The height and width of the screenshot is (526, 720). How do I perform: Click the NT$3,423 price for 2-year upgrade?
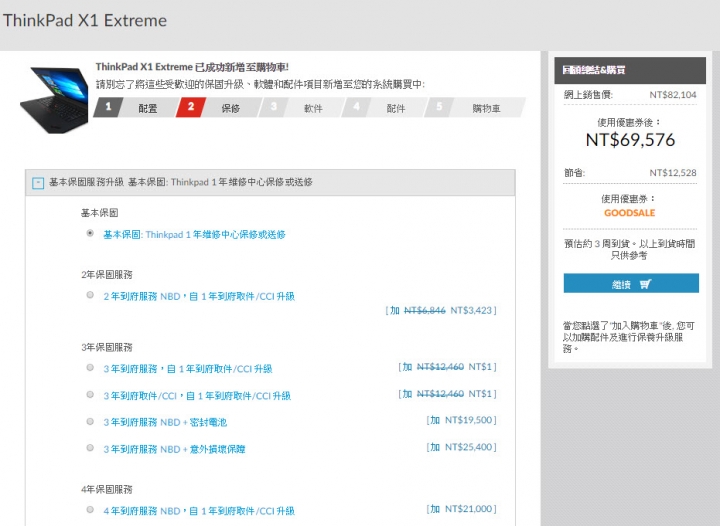click(x=471, y=311)
